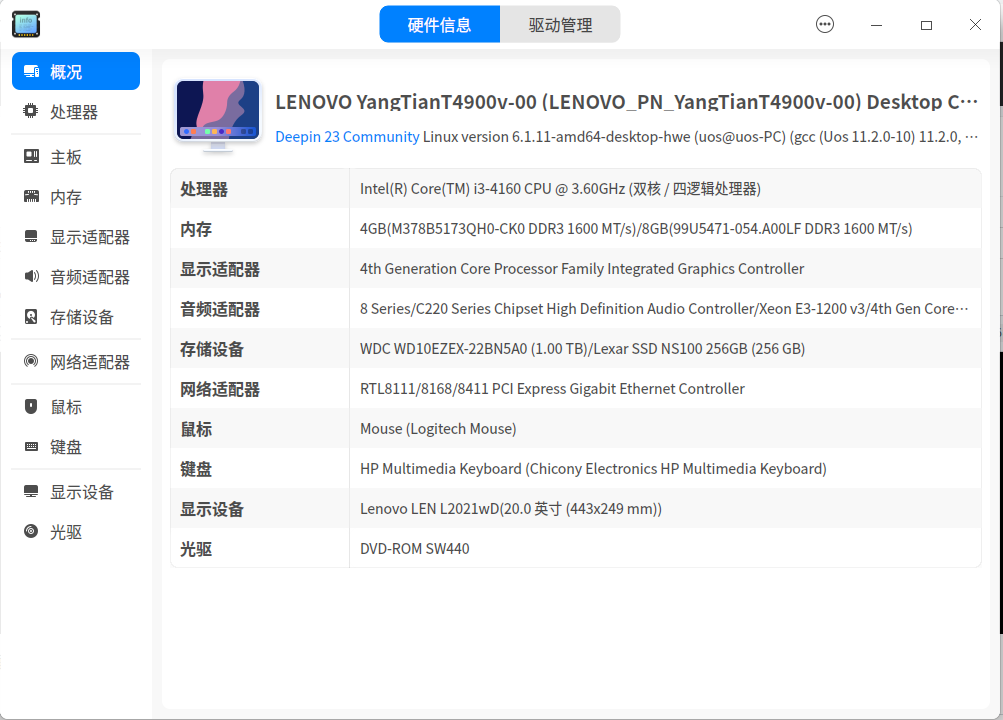Click the 显示适配器 display adapter icon
The image size is (1003, 720).
(x=31, y=237)
